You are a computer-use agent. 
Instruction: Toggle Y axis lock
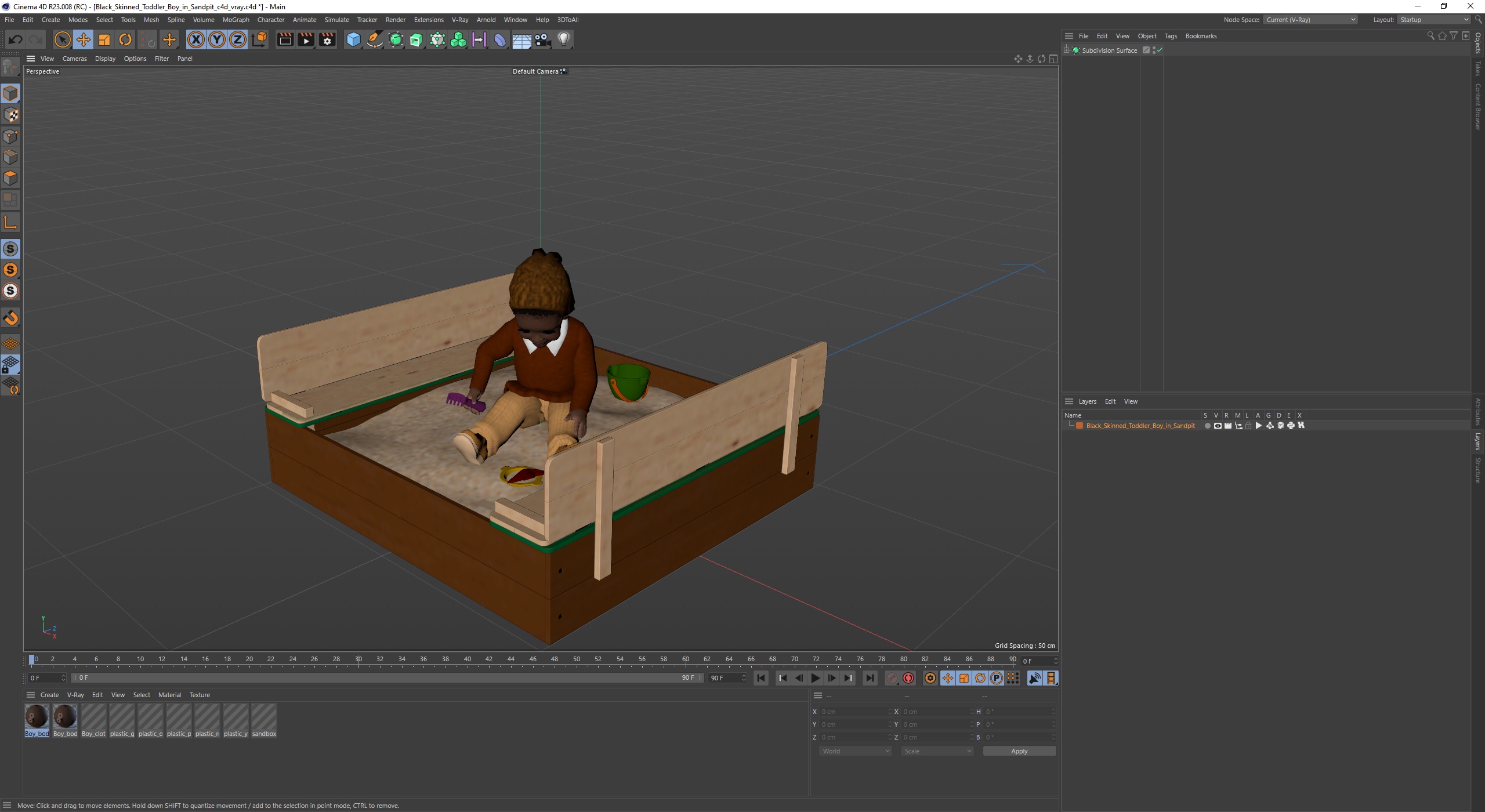pos(217,39)
